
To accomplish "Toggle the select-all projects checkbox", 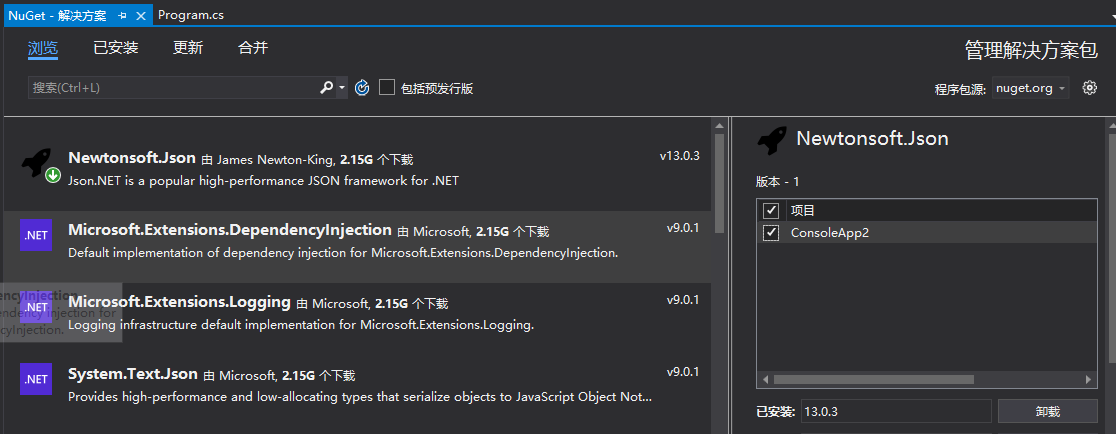I will [x=771, y=211].
